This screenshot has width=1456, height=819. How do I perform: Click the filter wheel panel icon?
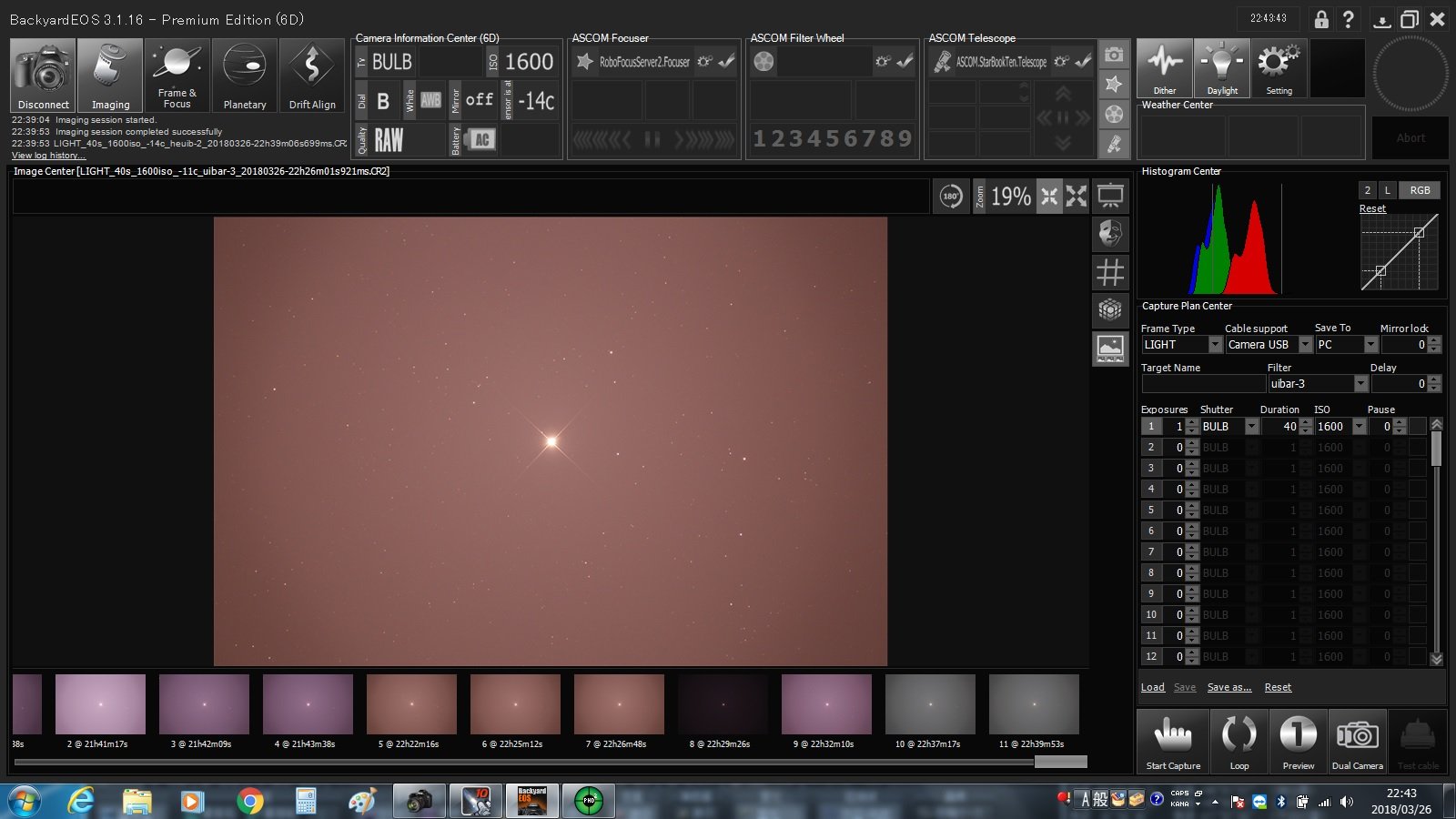click(1113, 115)
